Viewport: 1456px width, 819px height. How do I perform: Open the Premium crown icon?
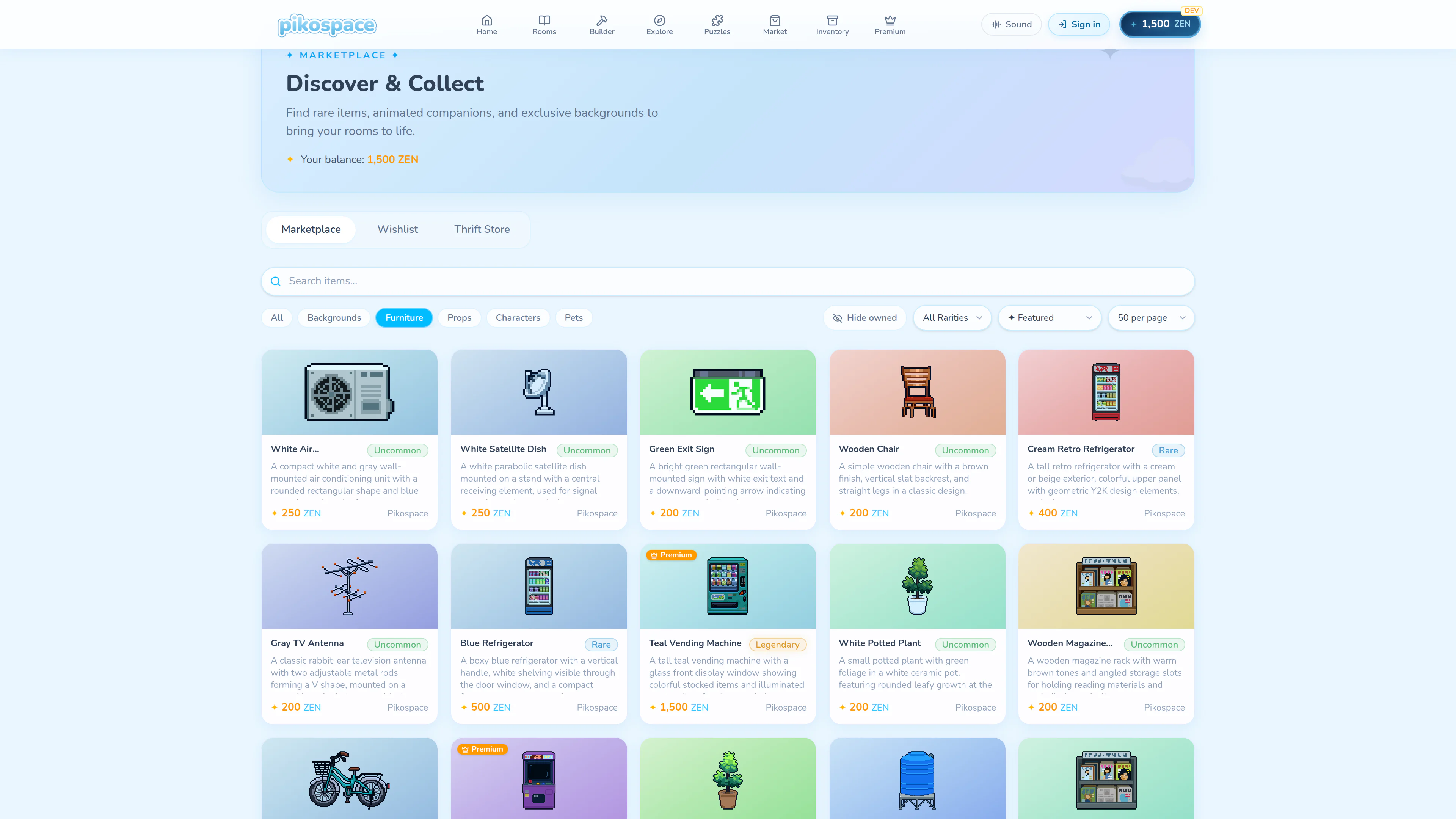(x=890, y=20)
